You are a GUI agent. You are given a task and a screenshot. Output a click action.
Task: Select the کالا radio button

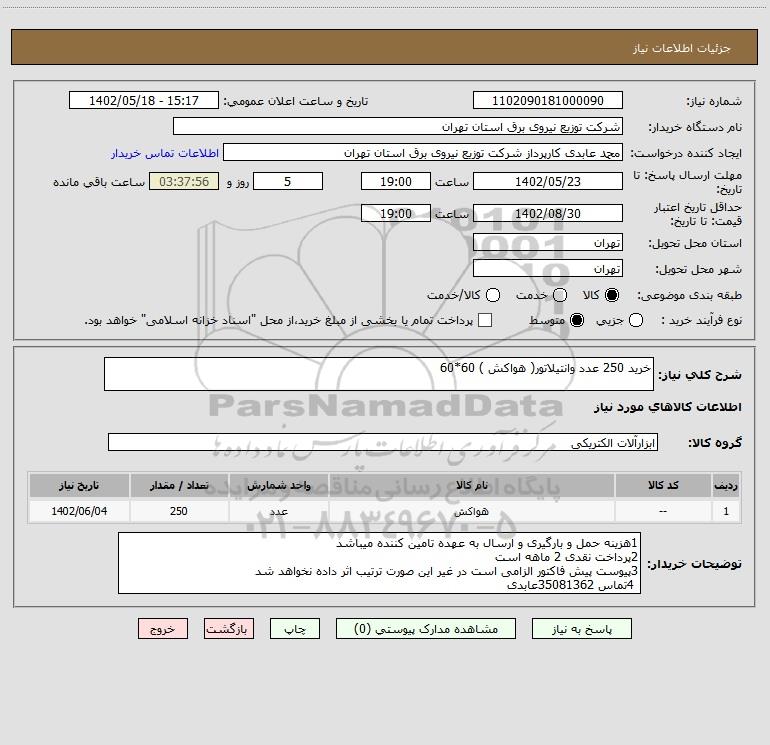[612, 295]
